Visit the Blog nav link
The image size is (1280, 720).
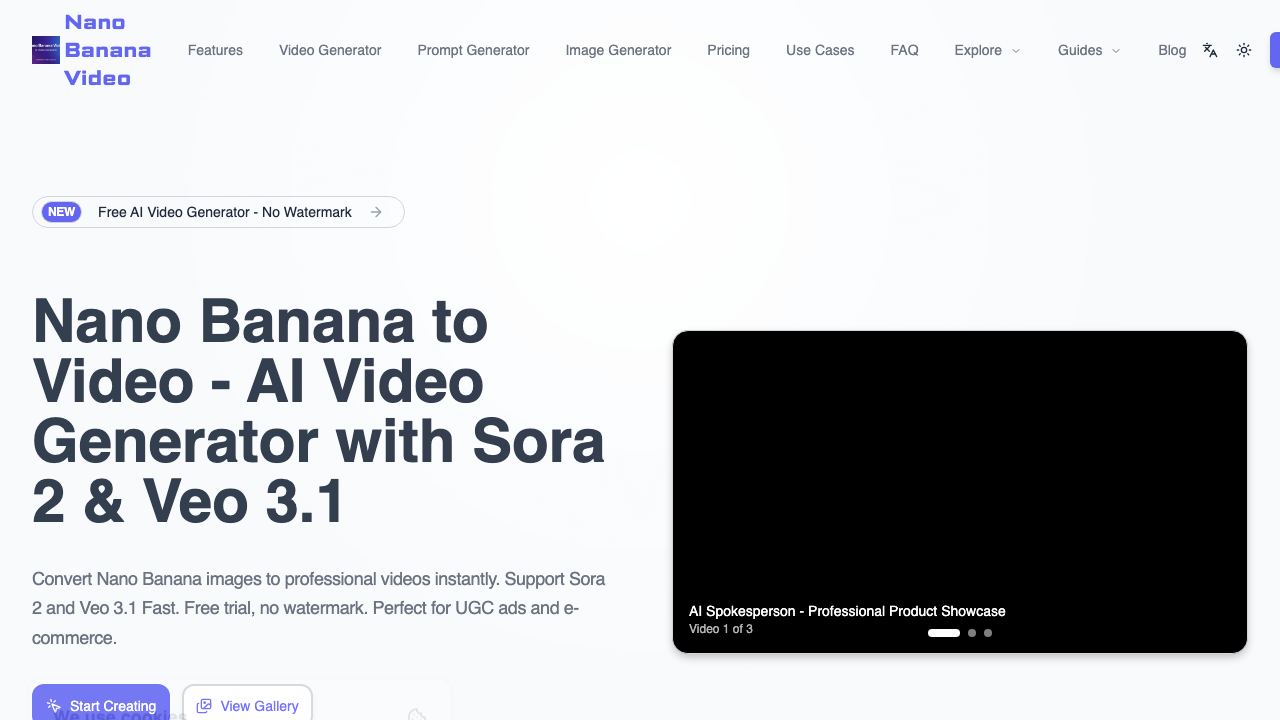pyautogui.click(x=1172, y=50)
